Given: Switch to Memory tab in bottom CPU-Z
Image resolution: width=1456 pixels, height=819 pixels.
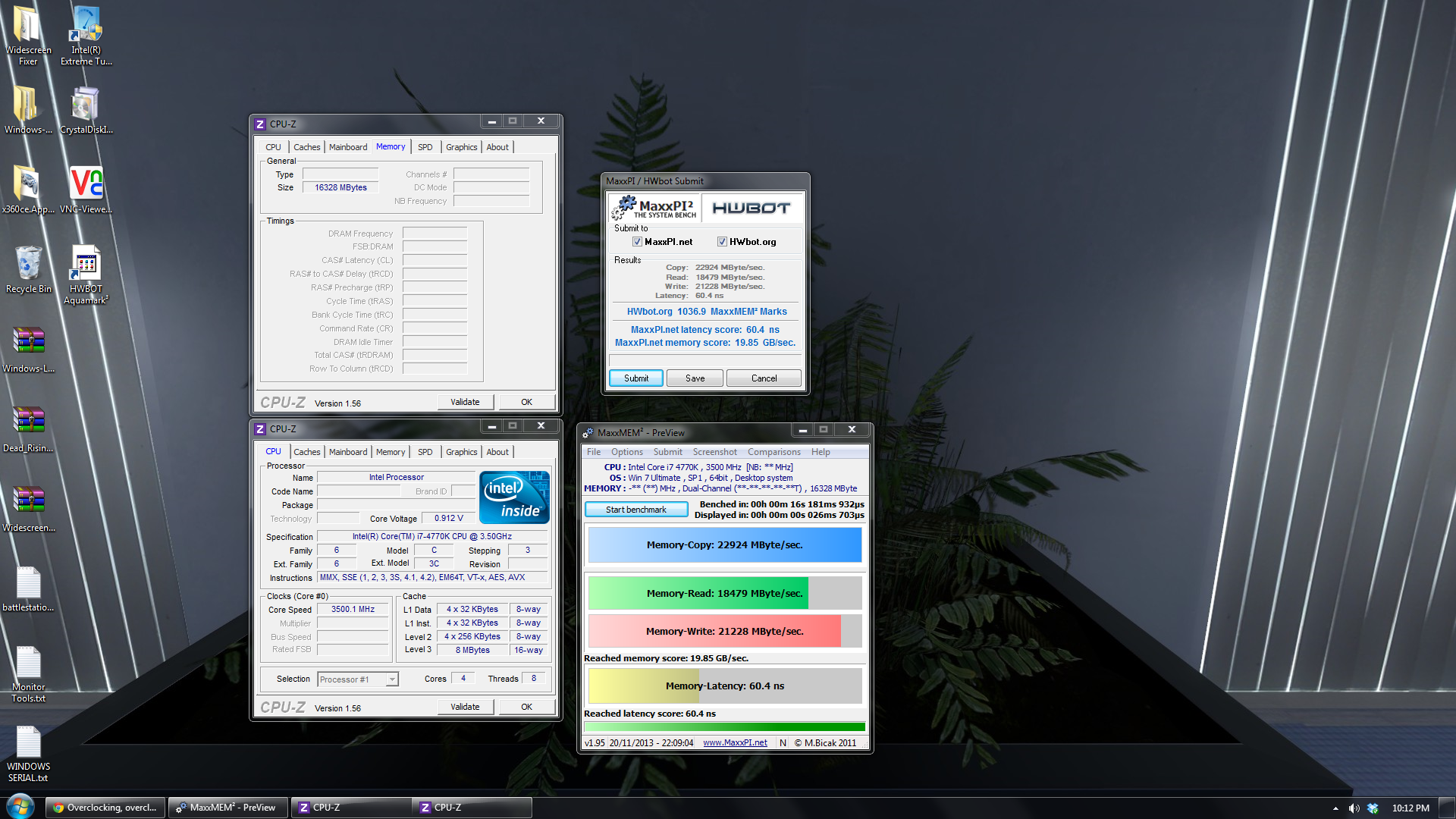Looking at the screenshot, I should click(x=391, y=452).
